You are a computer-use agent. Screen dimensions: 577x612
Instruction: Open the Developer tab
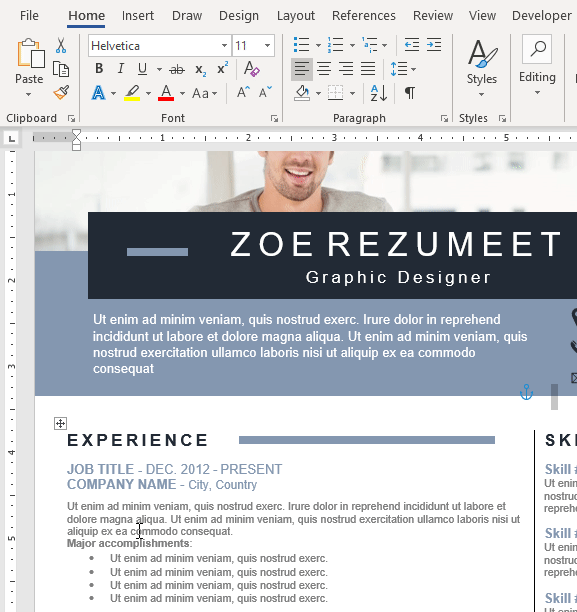pyautogui.click(x=542, y=16)
